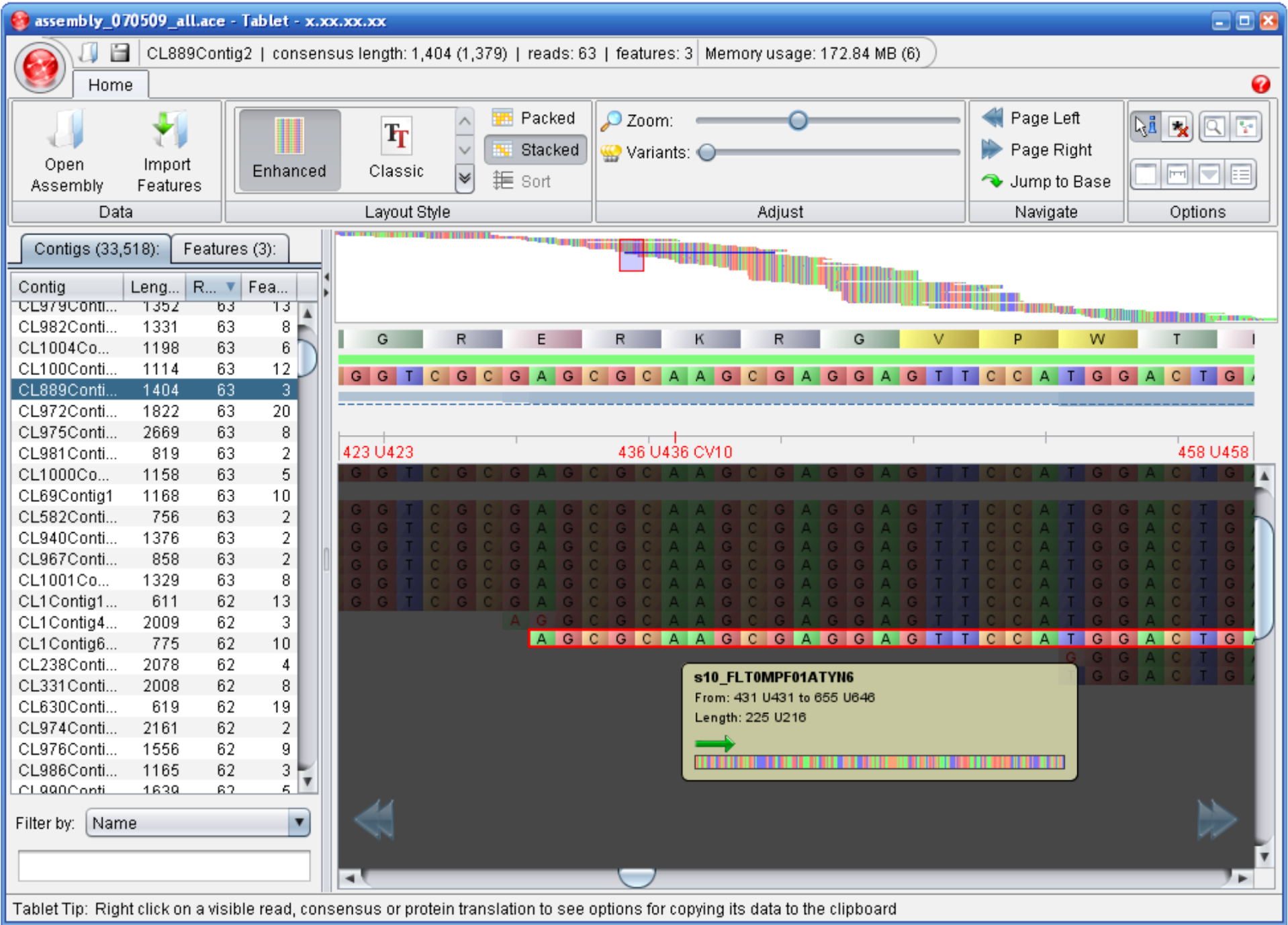Expand the layout style gallery more arrow
Viewport: 1288px width, 925px height.
tap(464, 179)
